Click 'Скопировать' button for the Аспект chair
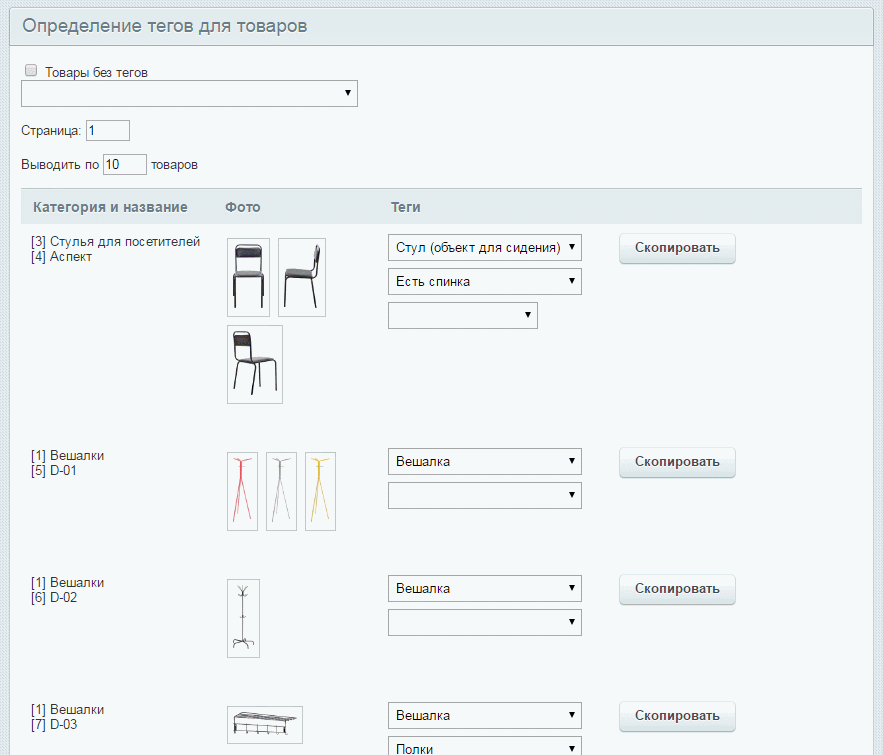Screen dimensions: 883x755 pos(677,248)
